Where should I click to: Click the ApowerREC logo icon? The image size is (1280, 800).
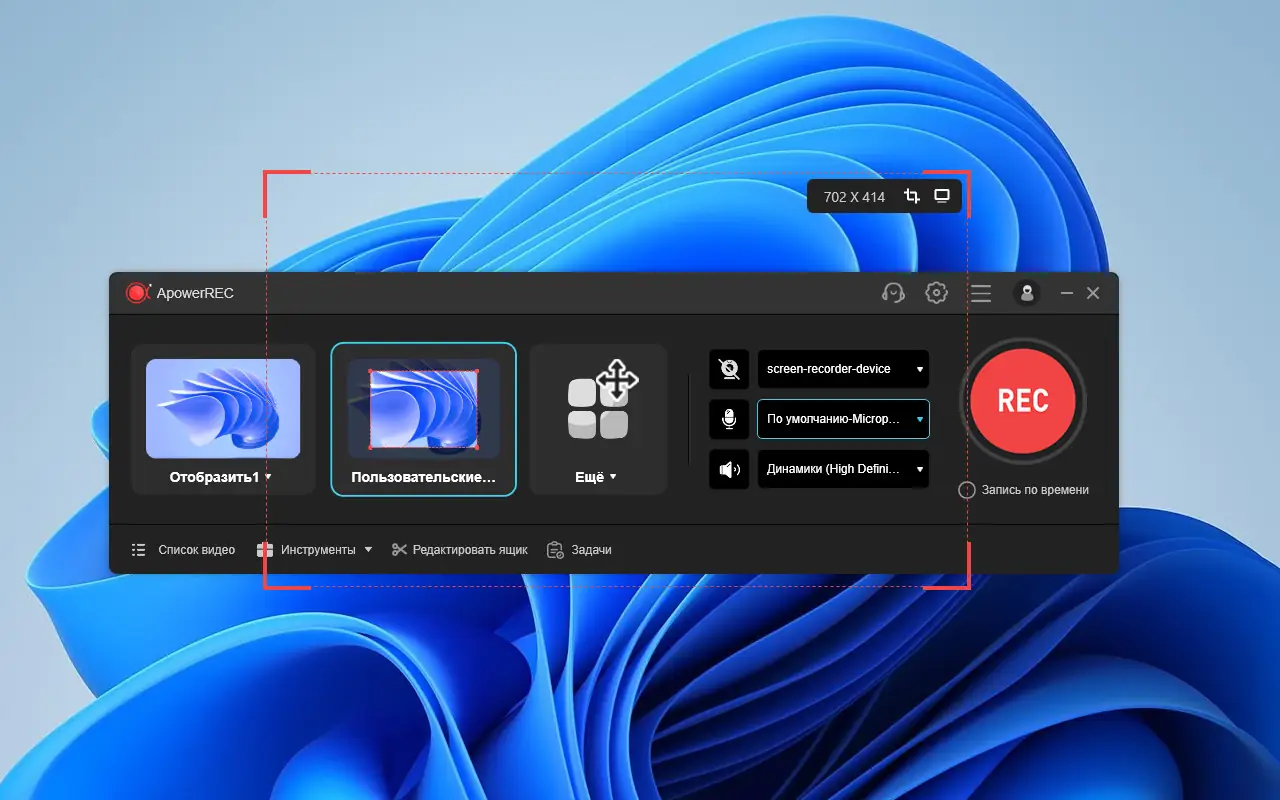(x=137, y=293)
